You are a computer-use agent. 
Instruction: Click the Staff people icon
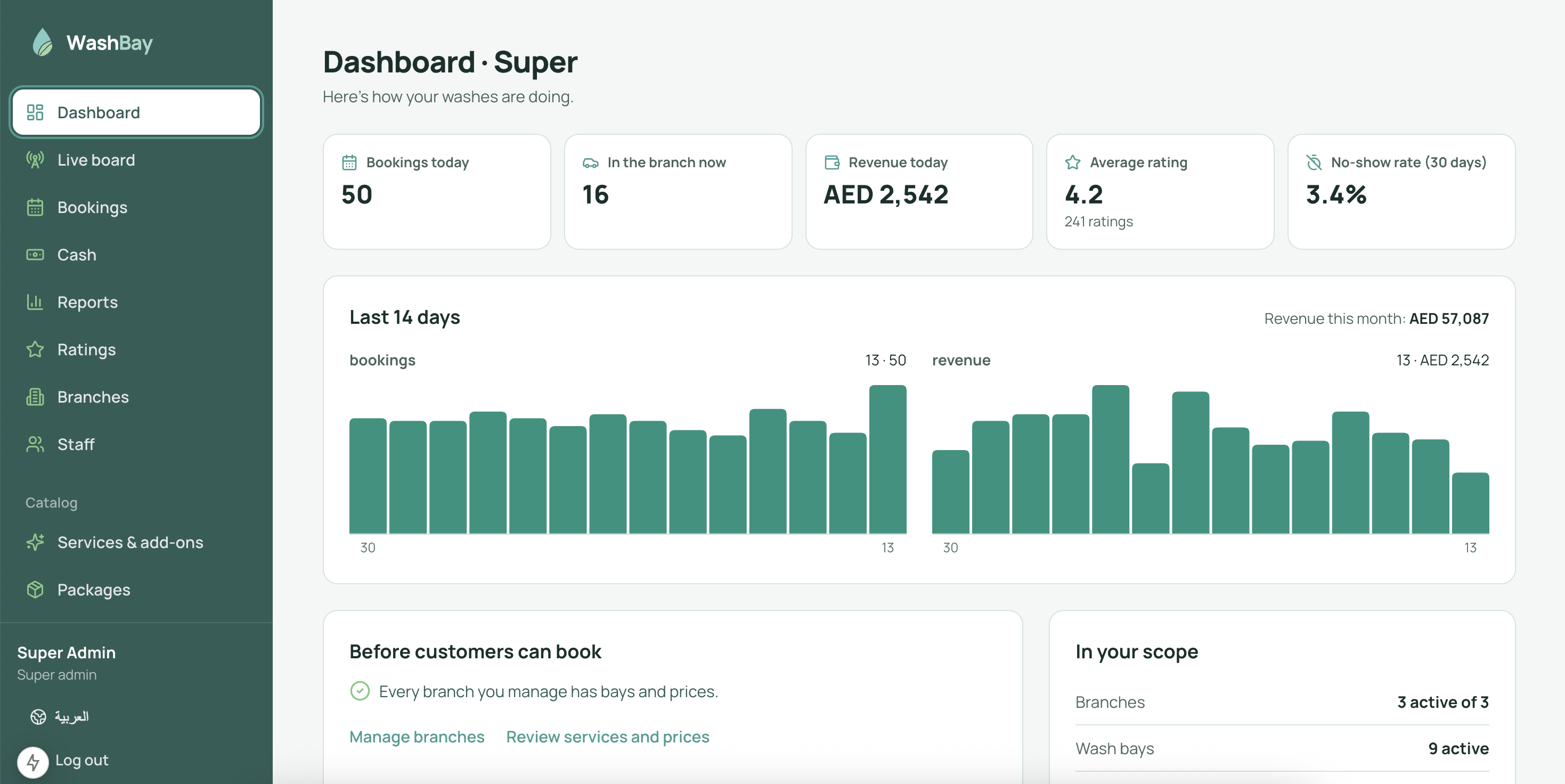point(35,444)
